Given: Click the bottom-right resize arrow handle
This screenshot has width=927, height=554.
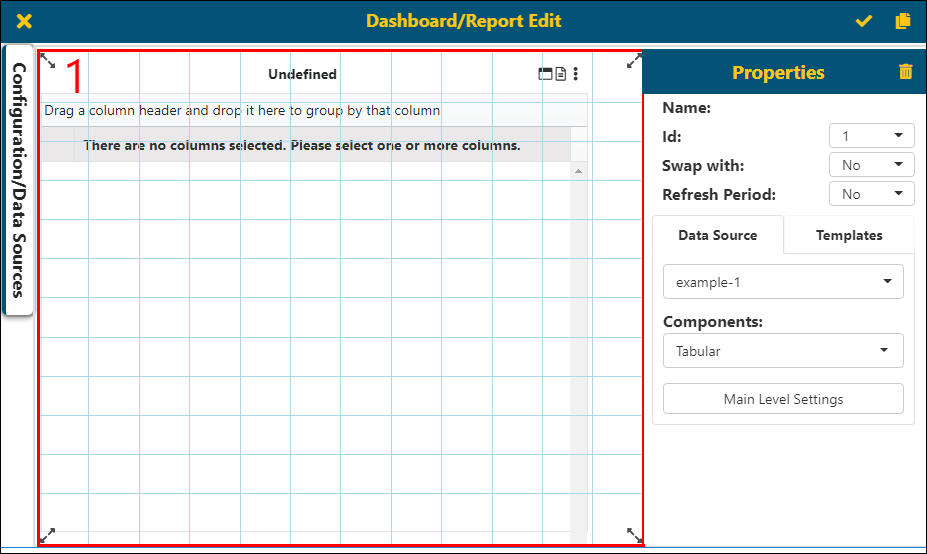Looking at the screenshot, I should (x=634, y=535).
